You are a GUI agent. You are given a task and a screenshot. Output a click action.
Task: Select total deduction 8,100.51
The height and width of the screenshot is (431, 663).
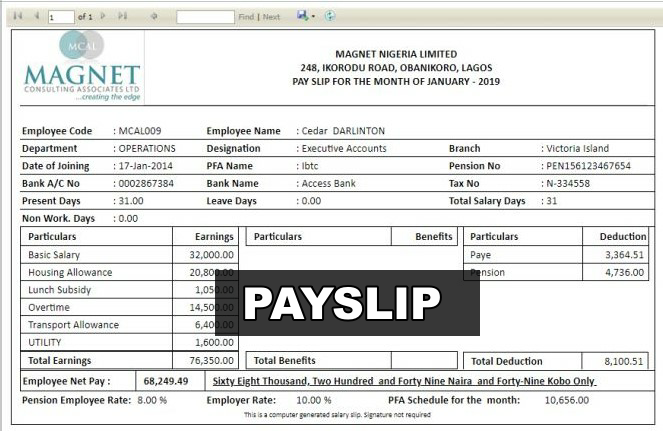[x=624, y=362]
